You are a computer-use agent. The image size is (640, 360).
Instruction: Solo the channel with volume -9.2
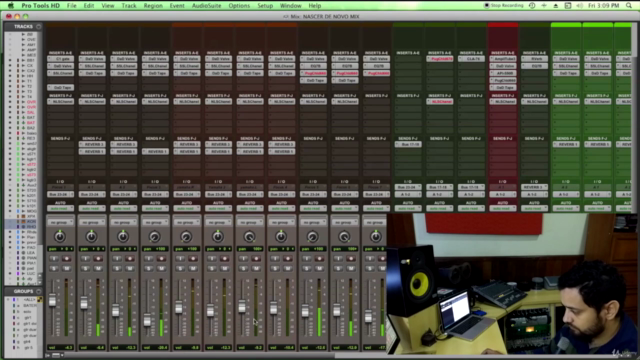click(244, 268)
